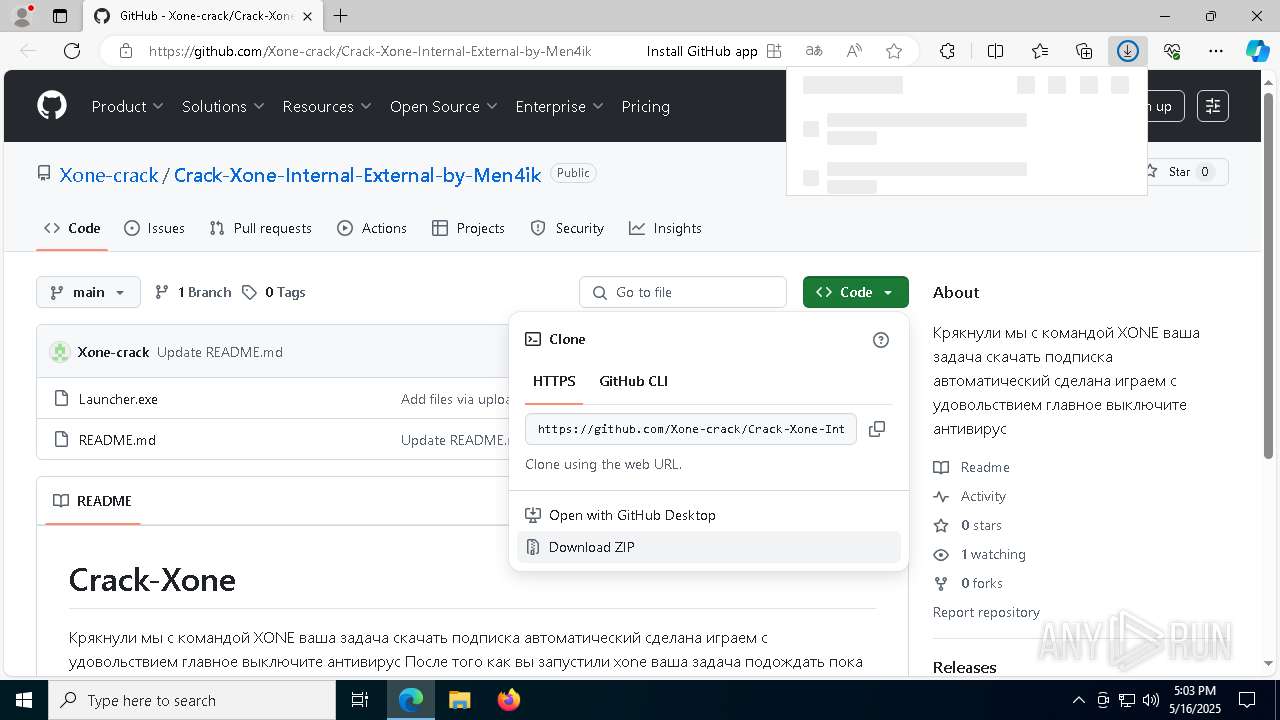Open the Actions tab
Viewport: 1280px width, 720px height.
tap(372, 228)
